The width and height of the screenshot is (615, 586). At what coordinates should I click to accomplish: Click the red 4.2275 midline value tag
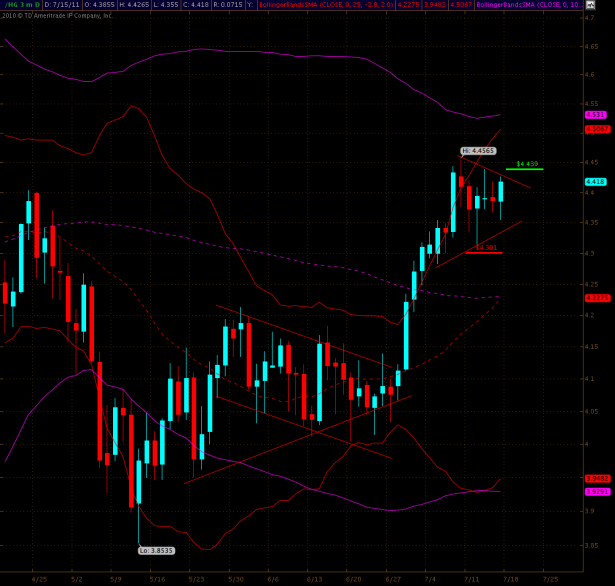tap(596, 298)
